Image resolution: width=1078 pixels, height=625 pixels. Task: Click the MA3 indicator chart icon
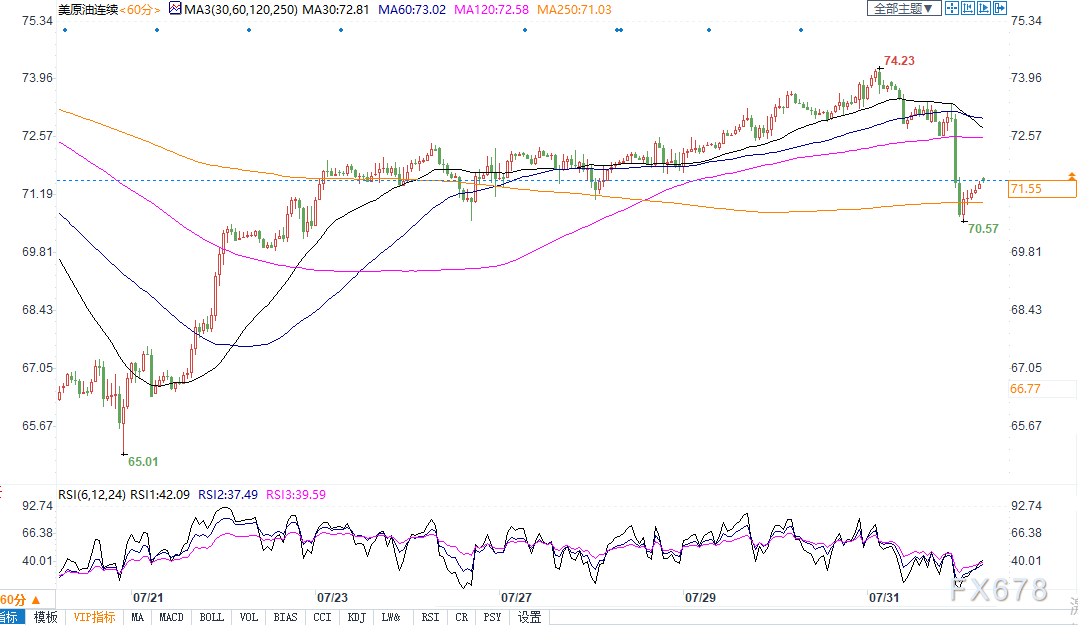[x=175, y=9]
